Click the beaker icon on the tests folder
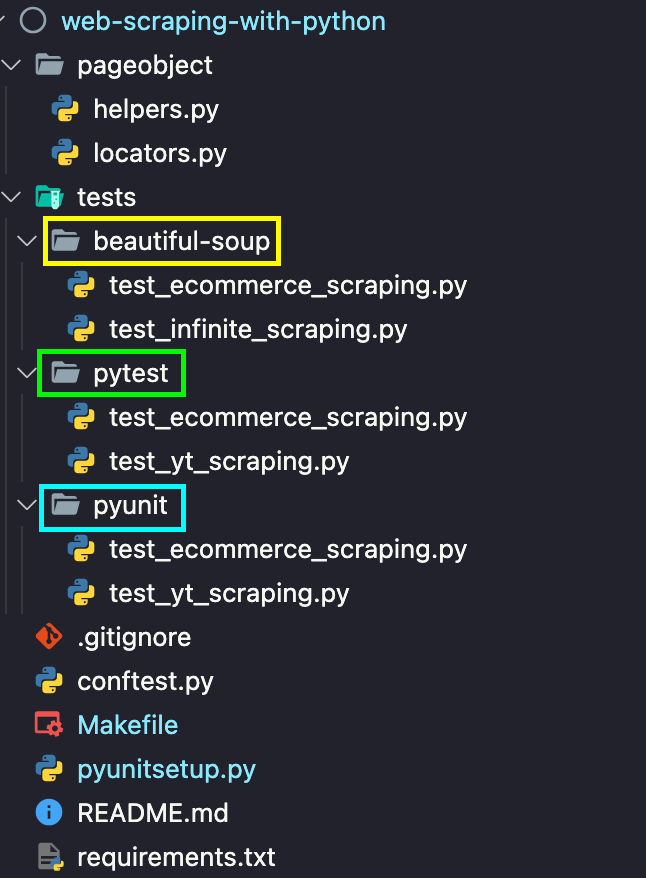 49,197
